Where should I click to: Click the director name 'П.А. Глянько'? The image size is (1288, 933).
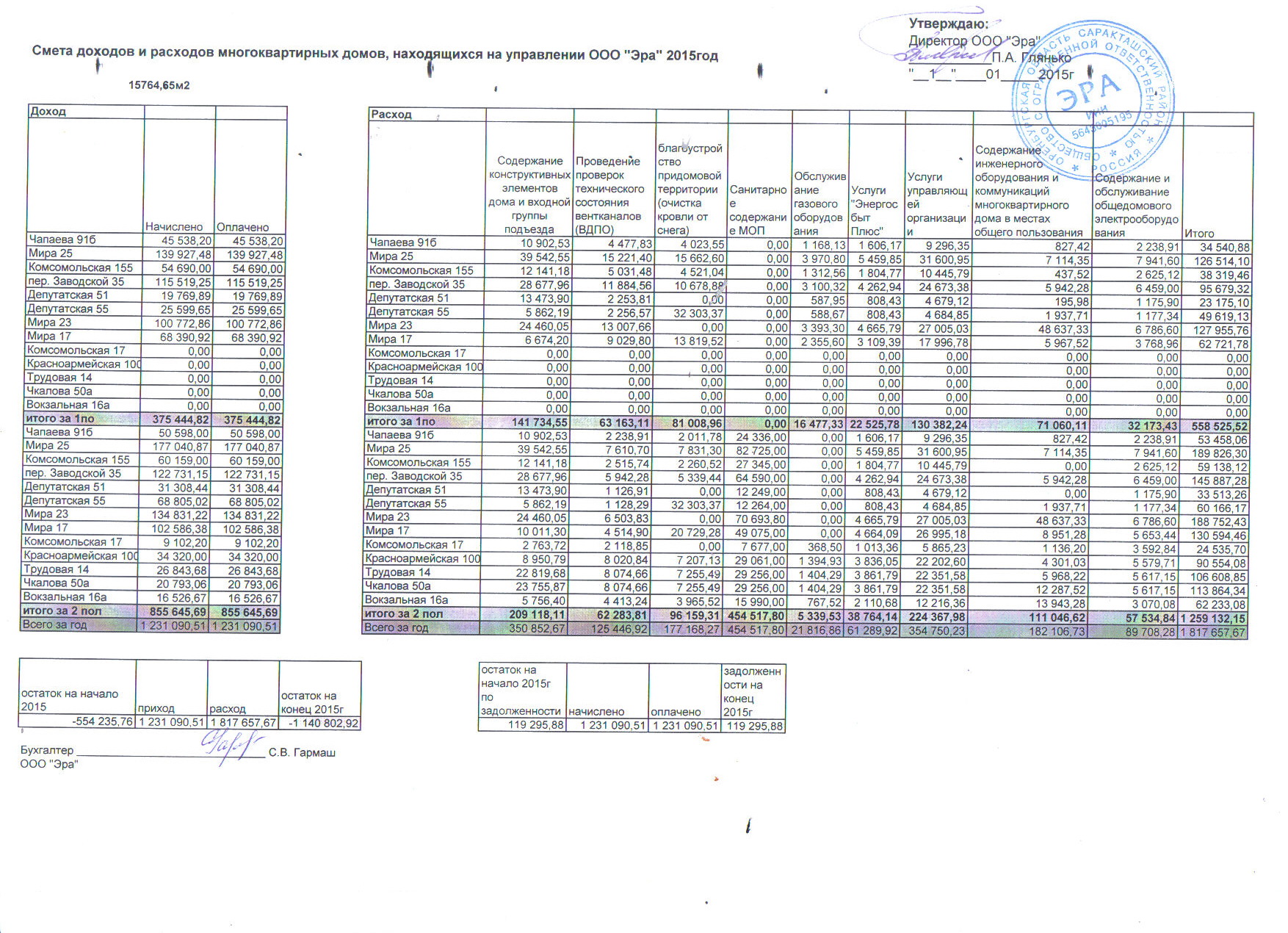point(1031,57)
